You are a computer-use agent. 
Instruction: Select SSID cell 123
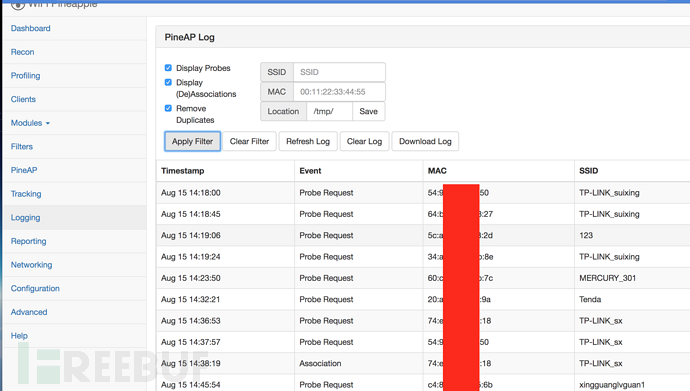coord(586,235)
